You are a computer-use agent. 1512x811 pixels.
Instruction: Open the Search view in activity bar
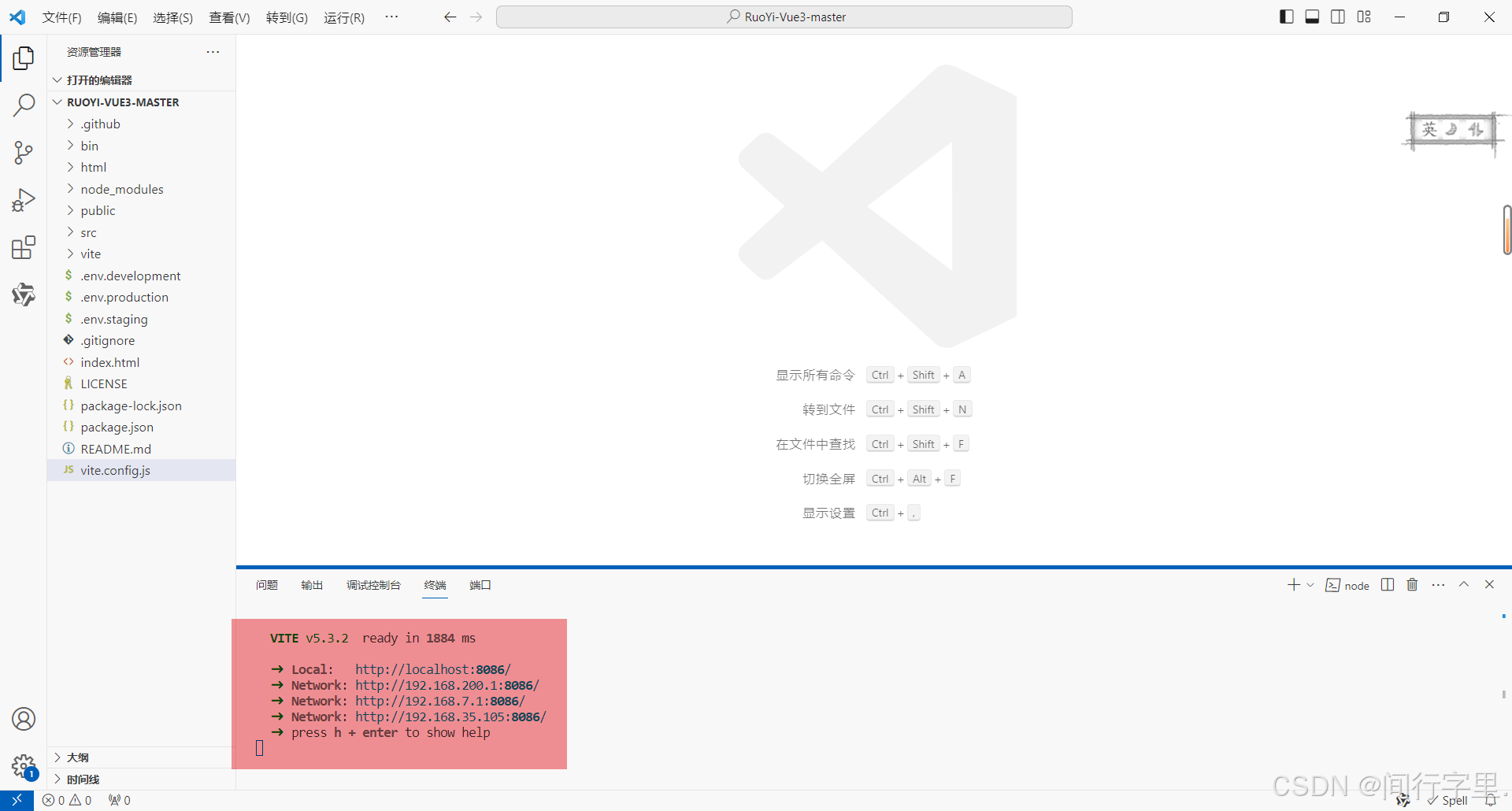pos(24,105)
